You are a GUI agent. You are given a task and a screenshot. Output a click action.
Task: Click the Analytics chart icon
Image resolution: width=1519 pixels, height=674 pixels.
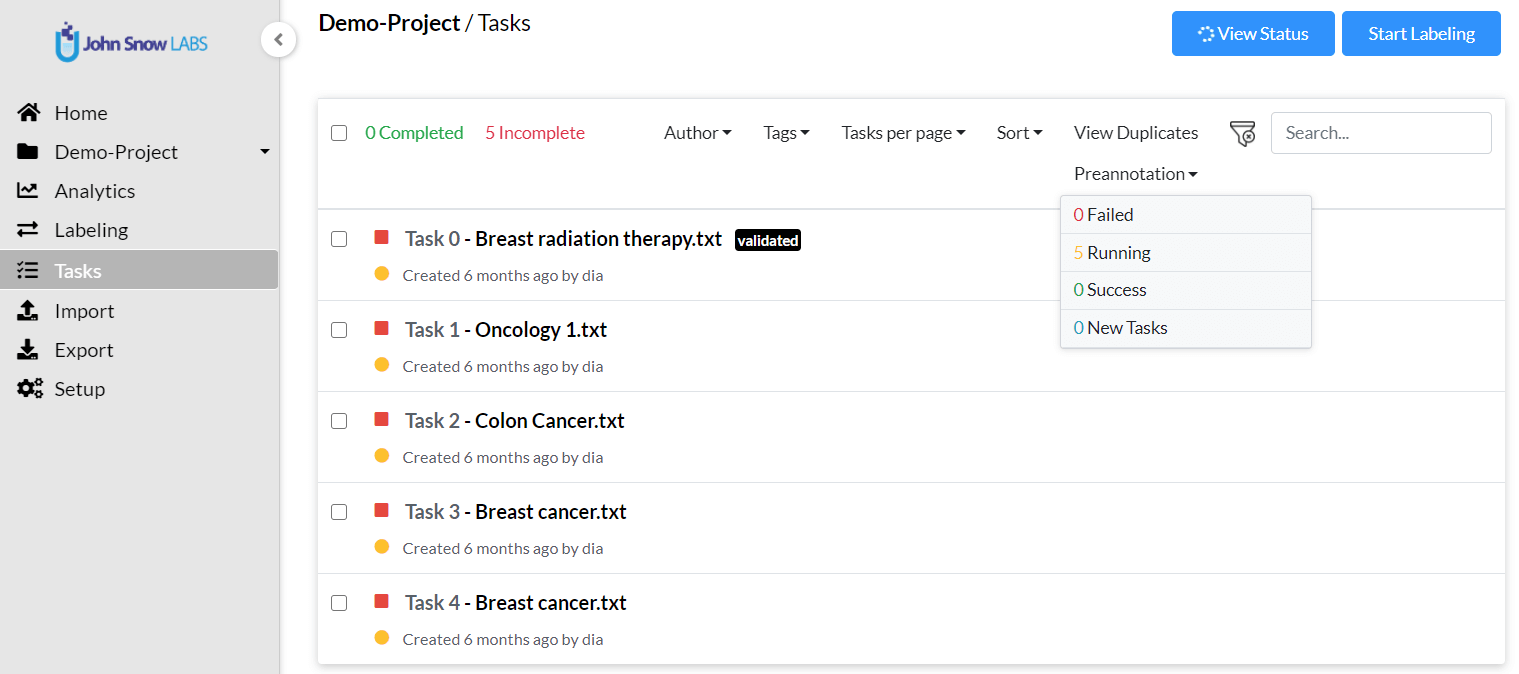click(28, 191)
